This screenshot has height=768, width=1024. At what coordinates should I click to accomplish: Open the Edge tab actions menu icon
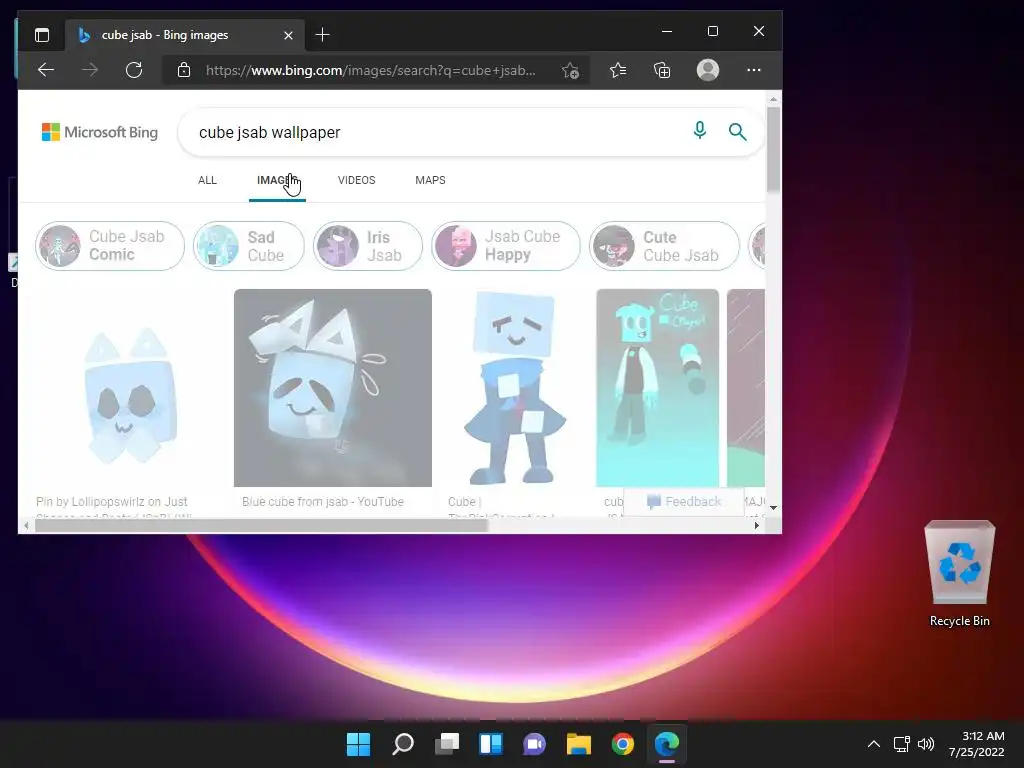pos(42,35)
